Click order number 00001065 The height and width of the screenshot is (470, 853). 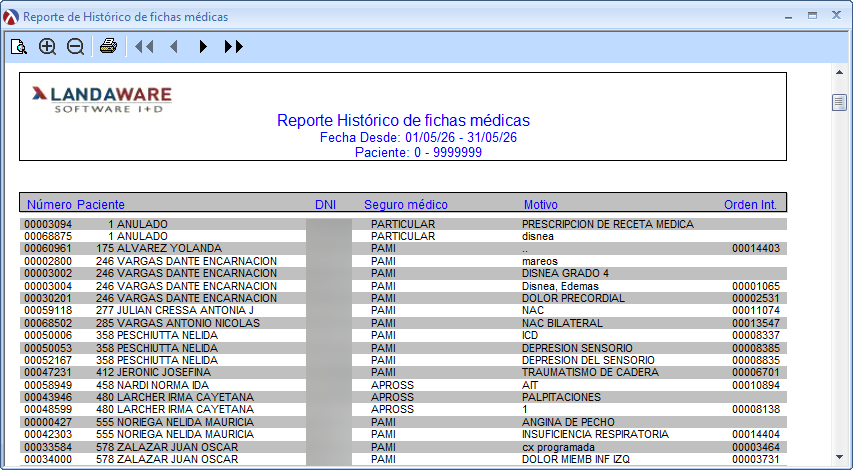(x=756, y=286)
